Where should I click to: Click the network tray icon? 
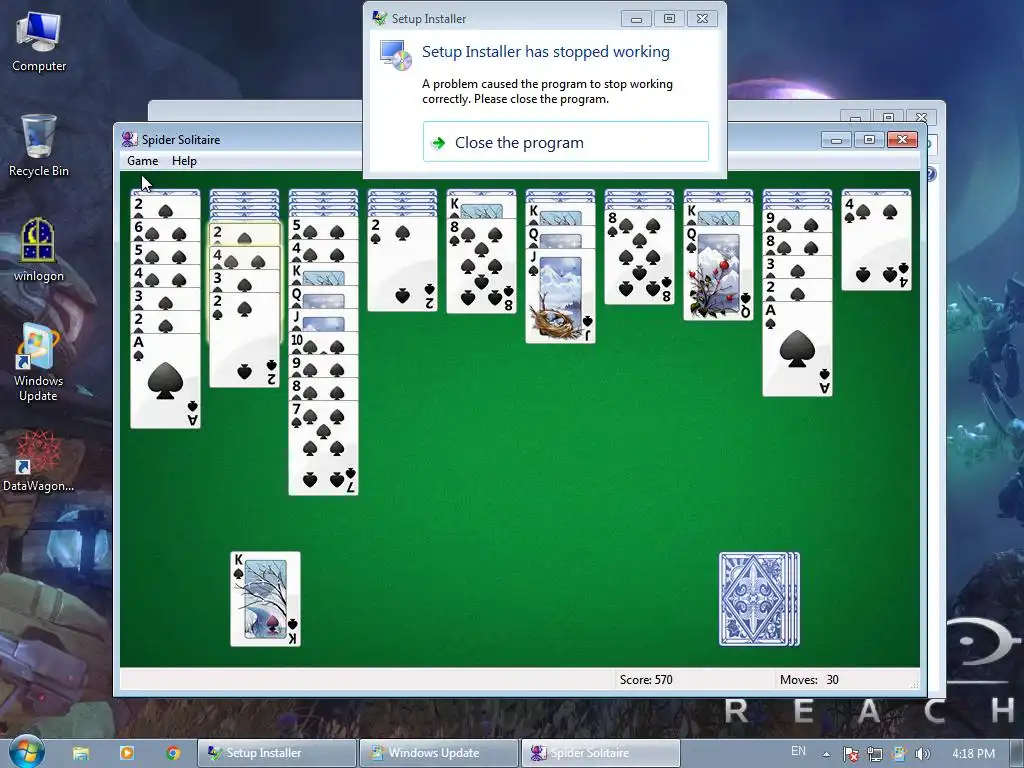pyautogui.click(x=875, y=754)
